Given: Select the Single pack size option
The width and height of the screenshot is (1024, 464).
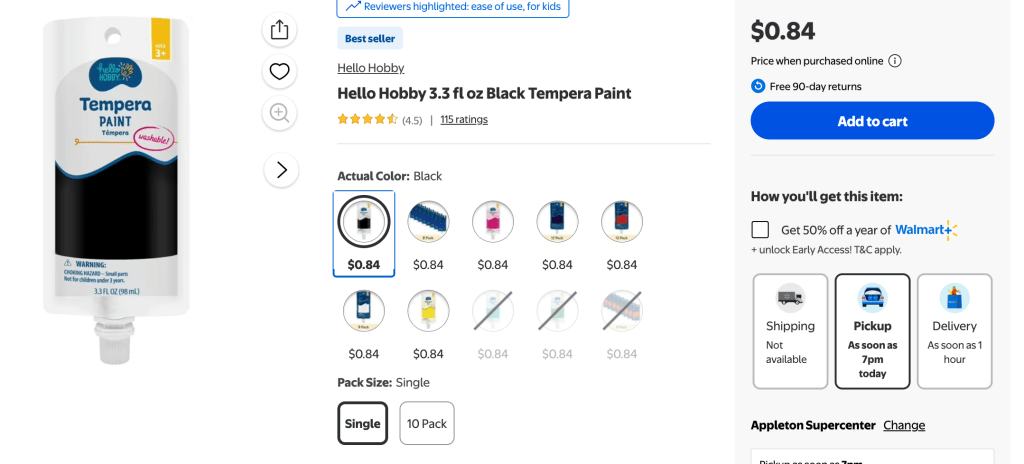Looking at the screenshot, I should 362,423.
